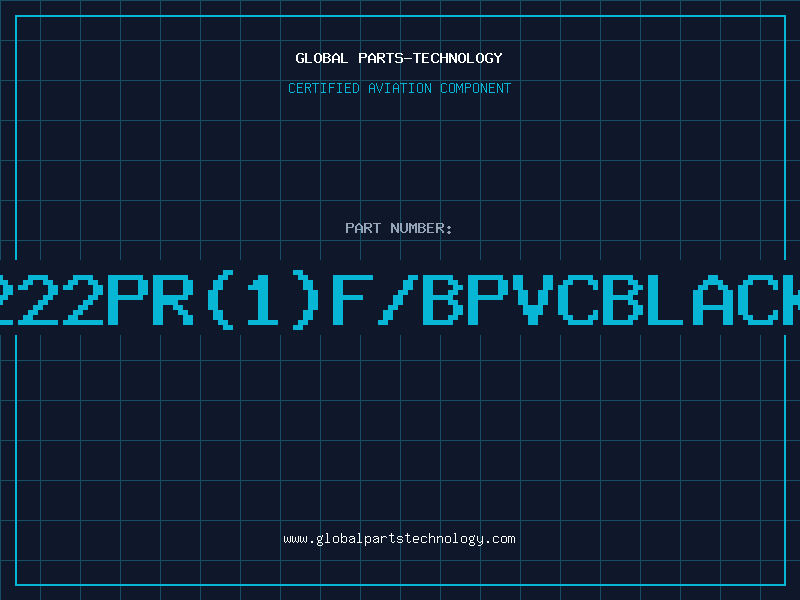The height and width of the screenshot is (600, 800).
Task: Select the CERTIFIED AVIATION COMPONENT subtitle
Action: (399, 88)
